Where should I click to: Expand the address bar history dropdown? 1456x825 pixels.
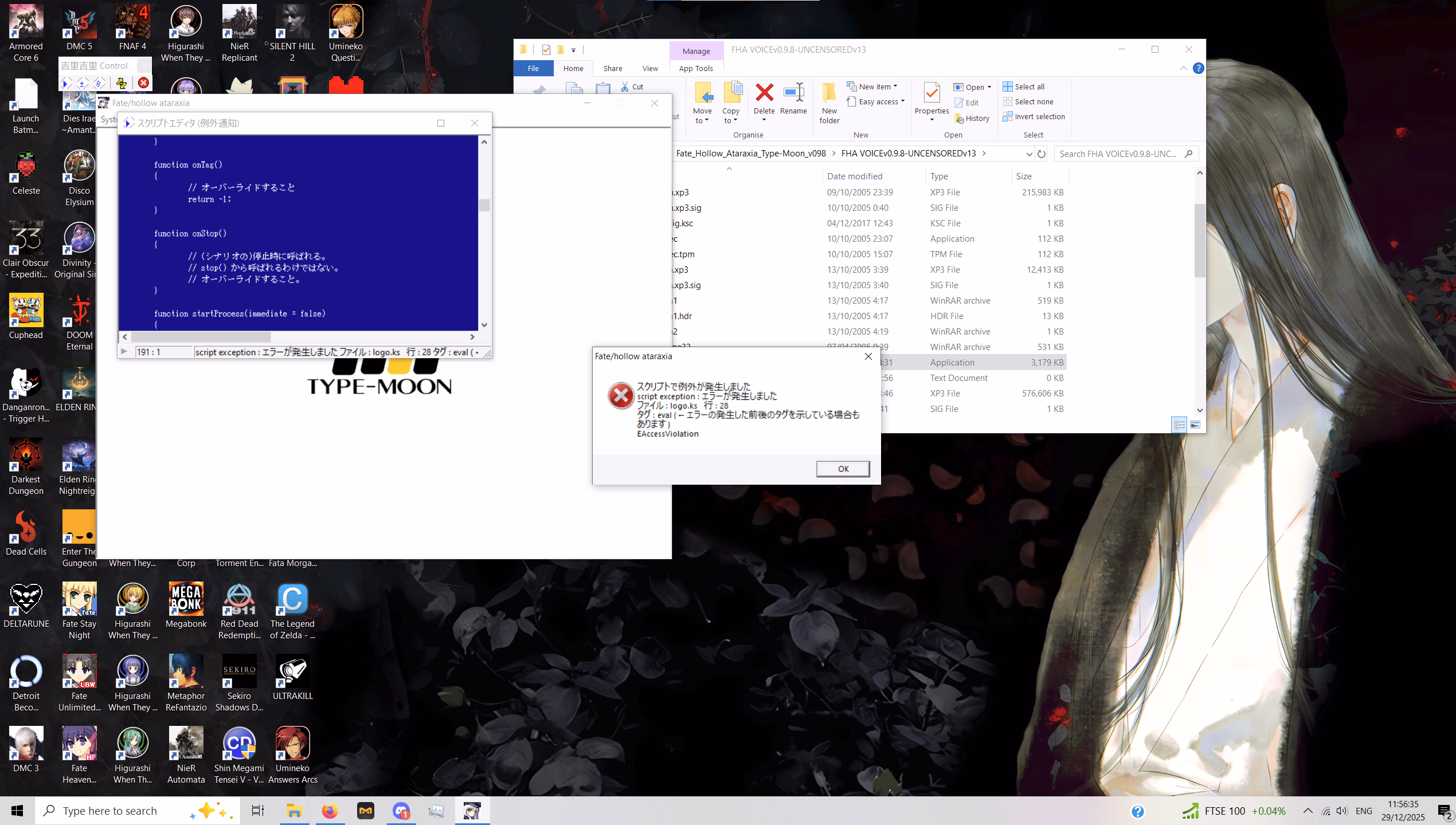tap(1028, 154)
